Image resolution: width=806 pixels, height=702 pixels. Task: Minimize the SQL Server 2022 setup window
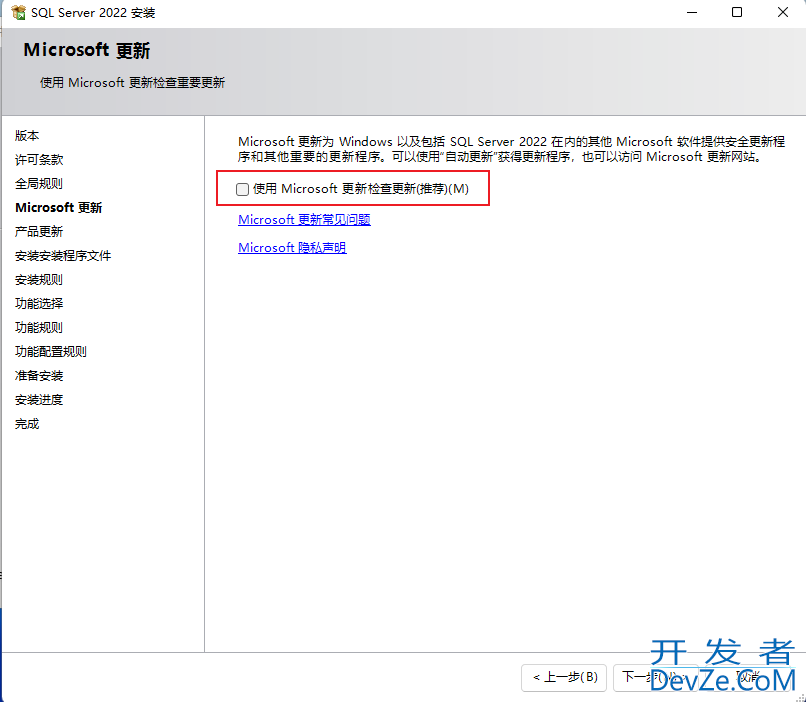click(692, 12)
